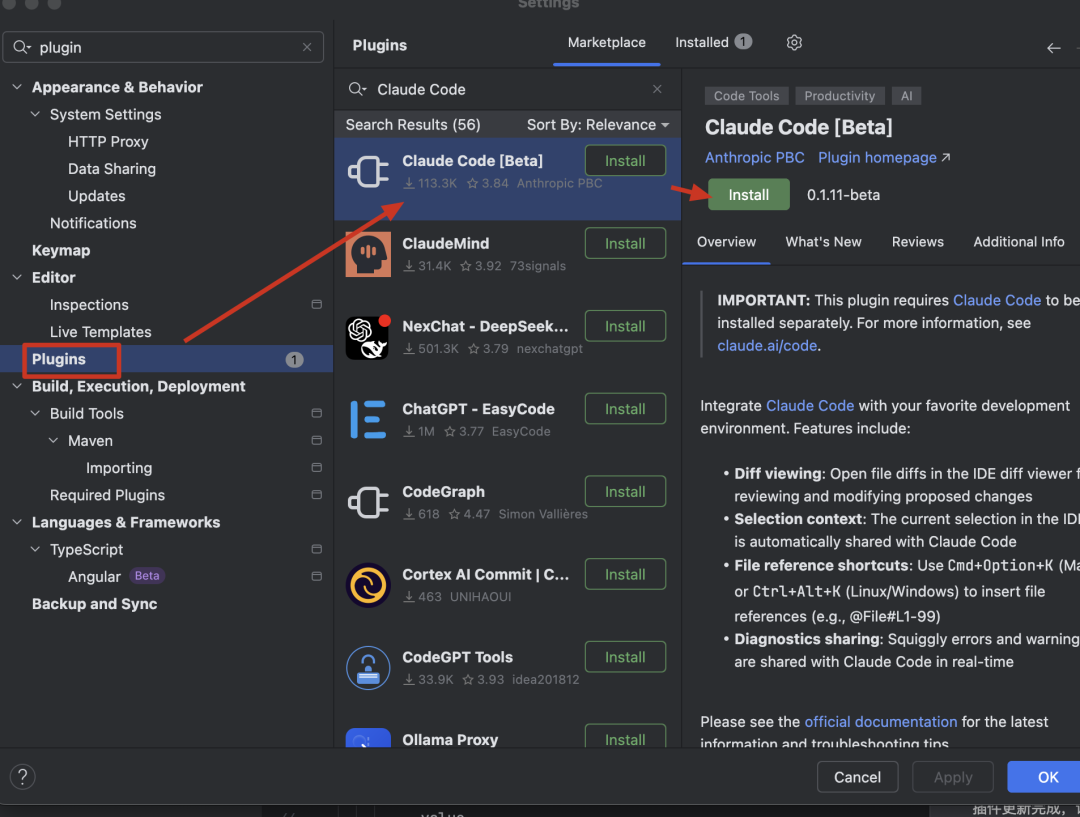The height and width of the screenshot is (817, 1080).
Task: Install Claude Code from the detail panel
Action: coord(749,195)
